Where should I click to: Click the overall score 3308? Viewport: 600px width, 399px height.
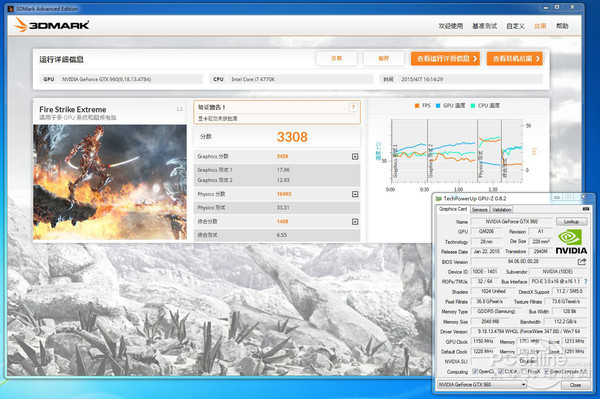tap(292, 137)
